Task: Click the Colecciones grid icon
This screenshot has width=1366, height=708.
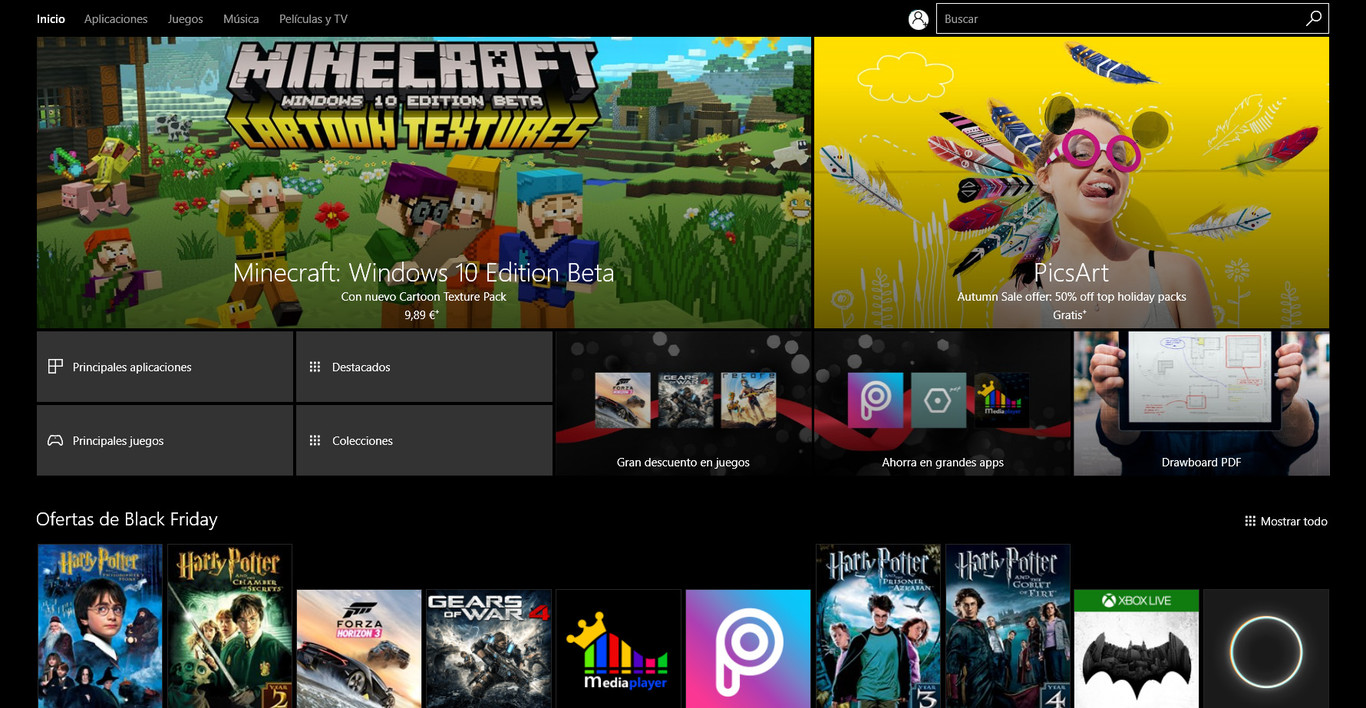Action: [x=314, y=440]
